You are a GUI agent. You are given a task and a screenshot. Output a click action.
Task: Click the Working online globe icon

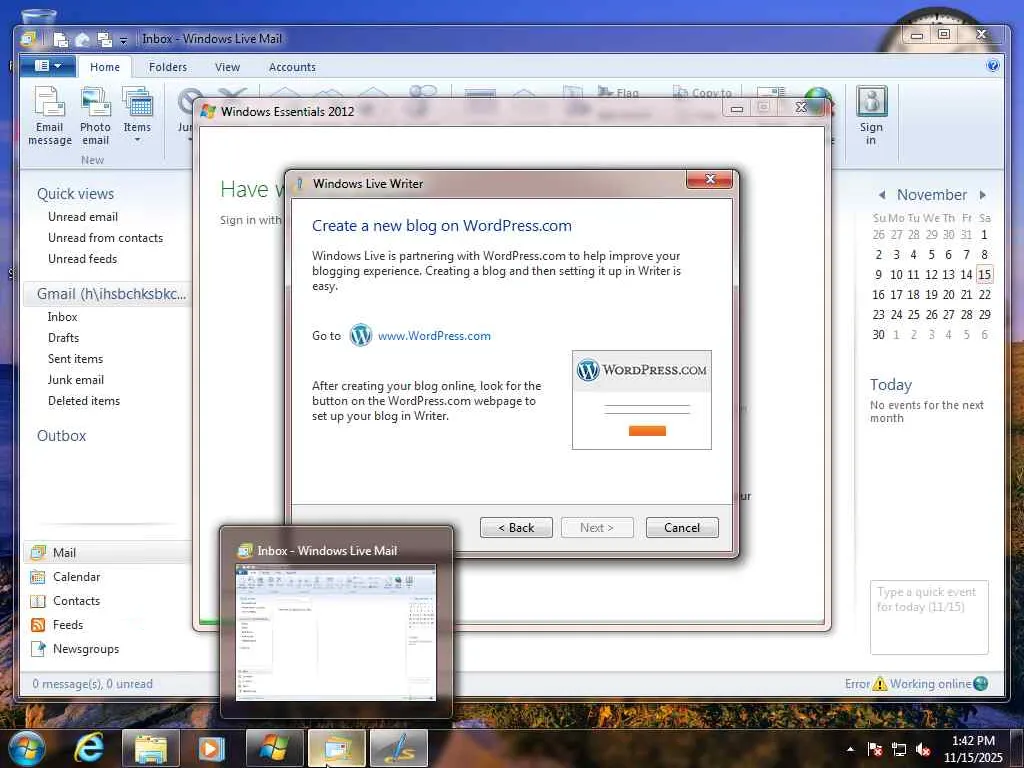coord(980,684)
